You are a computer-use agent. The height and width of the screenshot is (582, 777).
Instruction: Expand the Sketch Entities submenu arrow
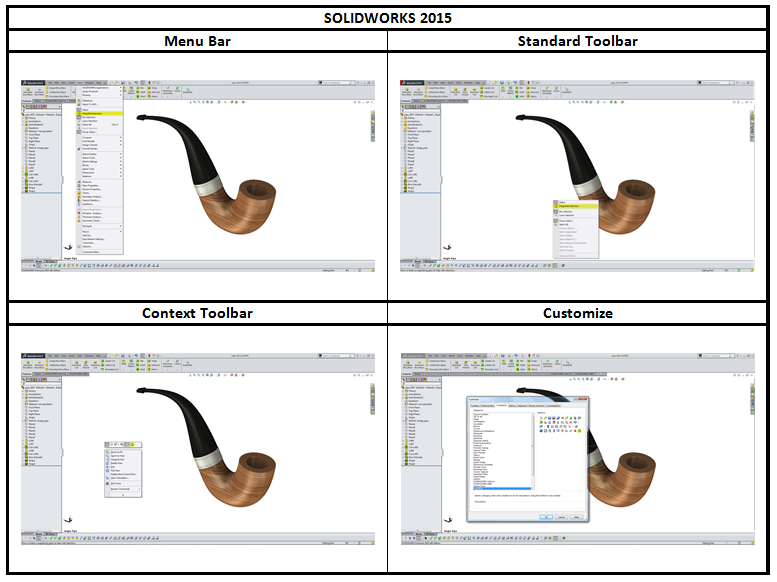click(x=120, y=154)
